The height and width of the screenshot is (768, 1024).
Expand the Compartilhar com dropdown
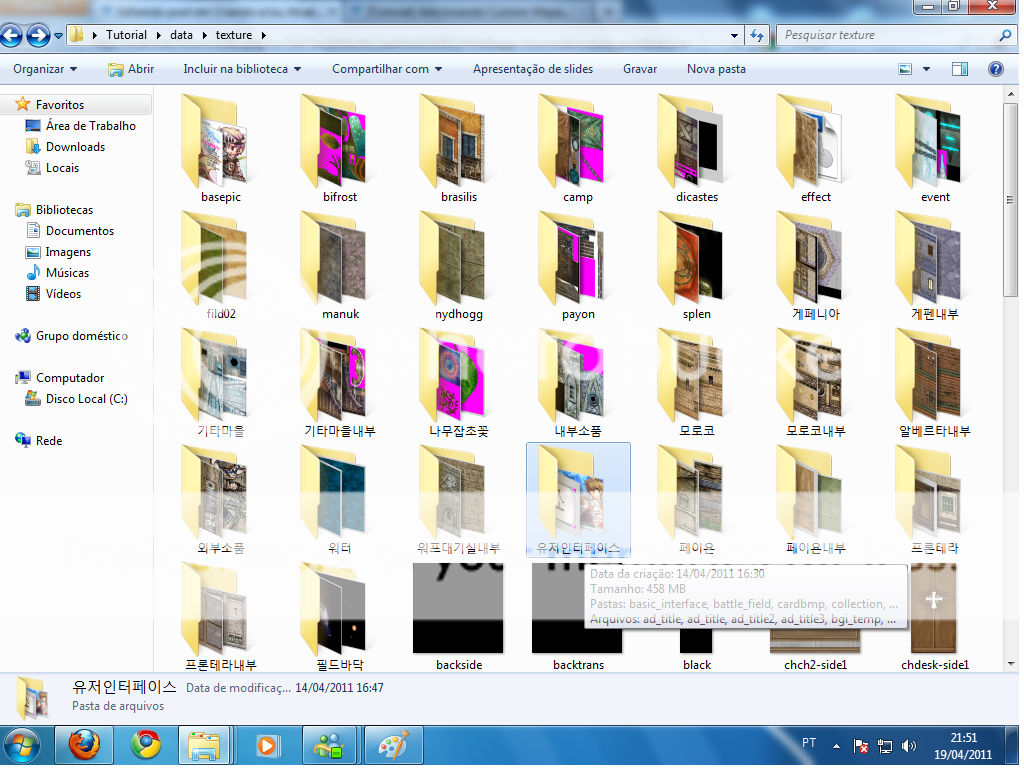[x=387, y=69]
